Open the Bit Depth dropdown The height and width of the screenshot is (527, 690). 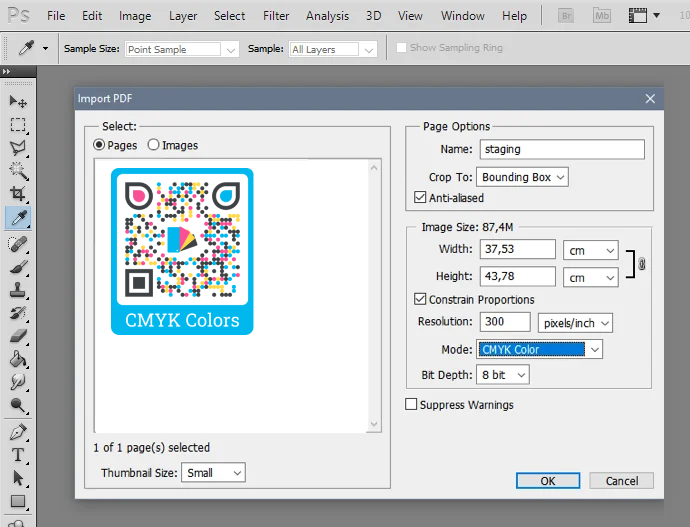pos(503,375)
